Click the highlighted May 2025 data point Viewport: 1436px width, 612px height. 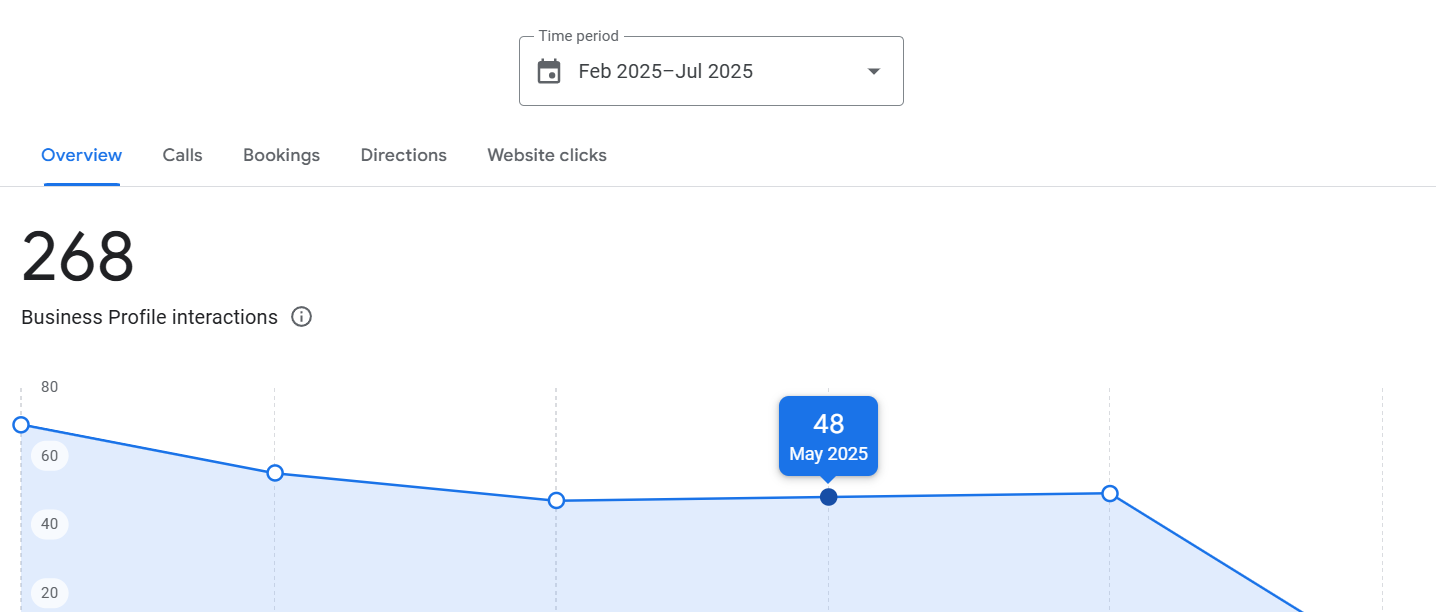[829, 497]
